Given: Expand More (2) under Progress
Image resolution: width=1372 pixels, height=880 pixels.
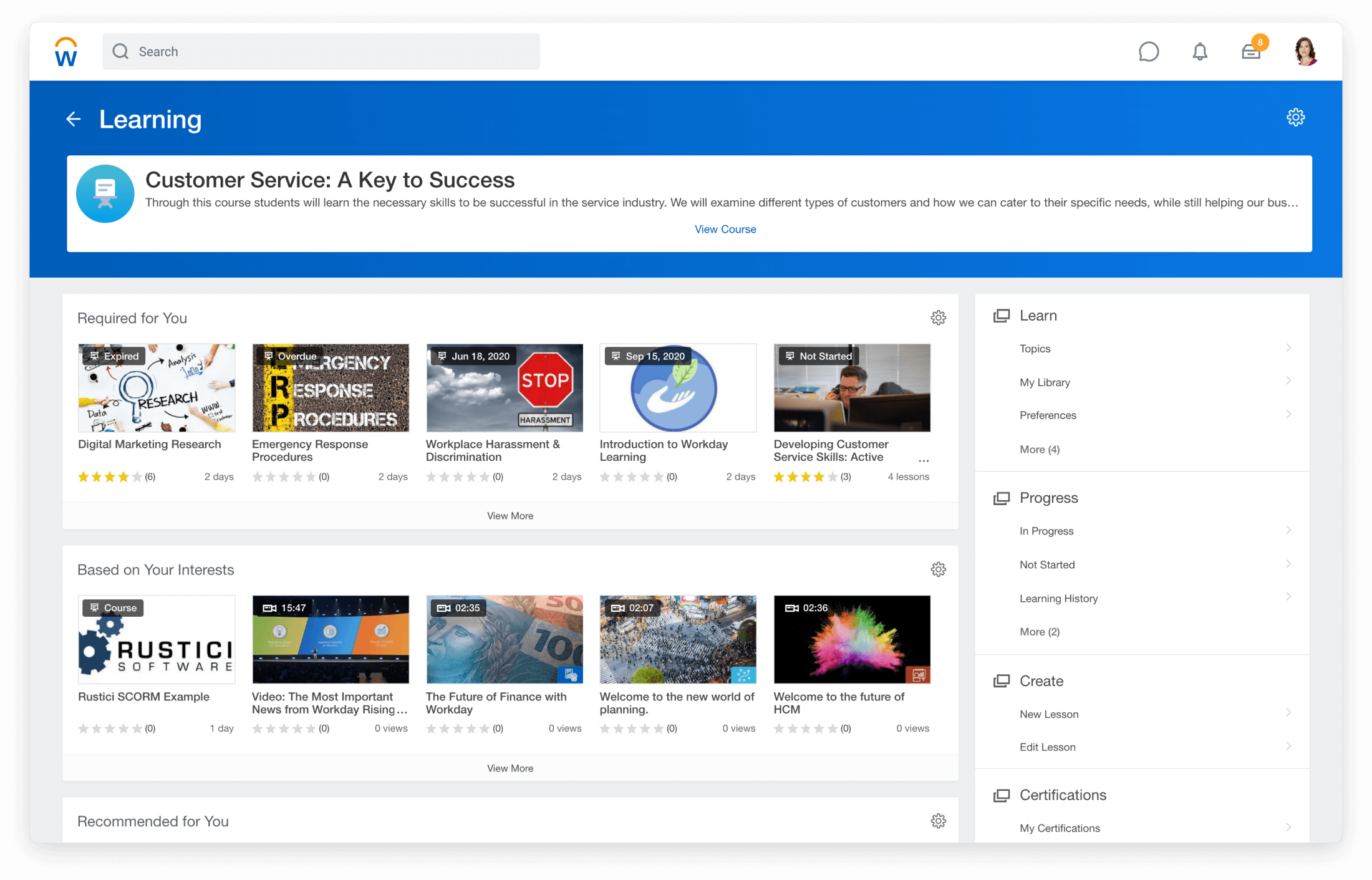Looking at the screenshot, I should coord(1039,632).
